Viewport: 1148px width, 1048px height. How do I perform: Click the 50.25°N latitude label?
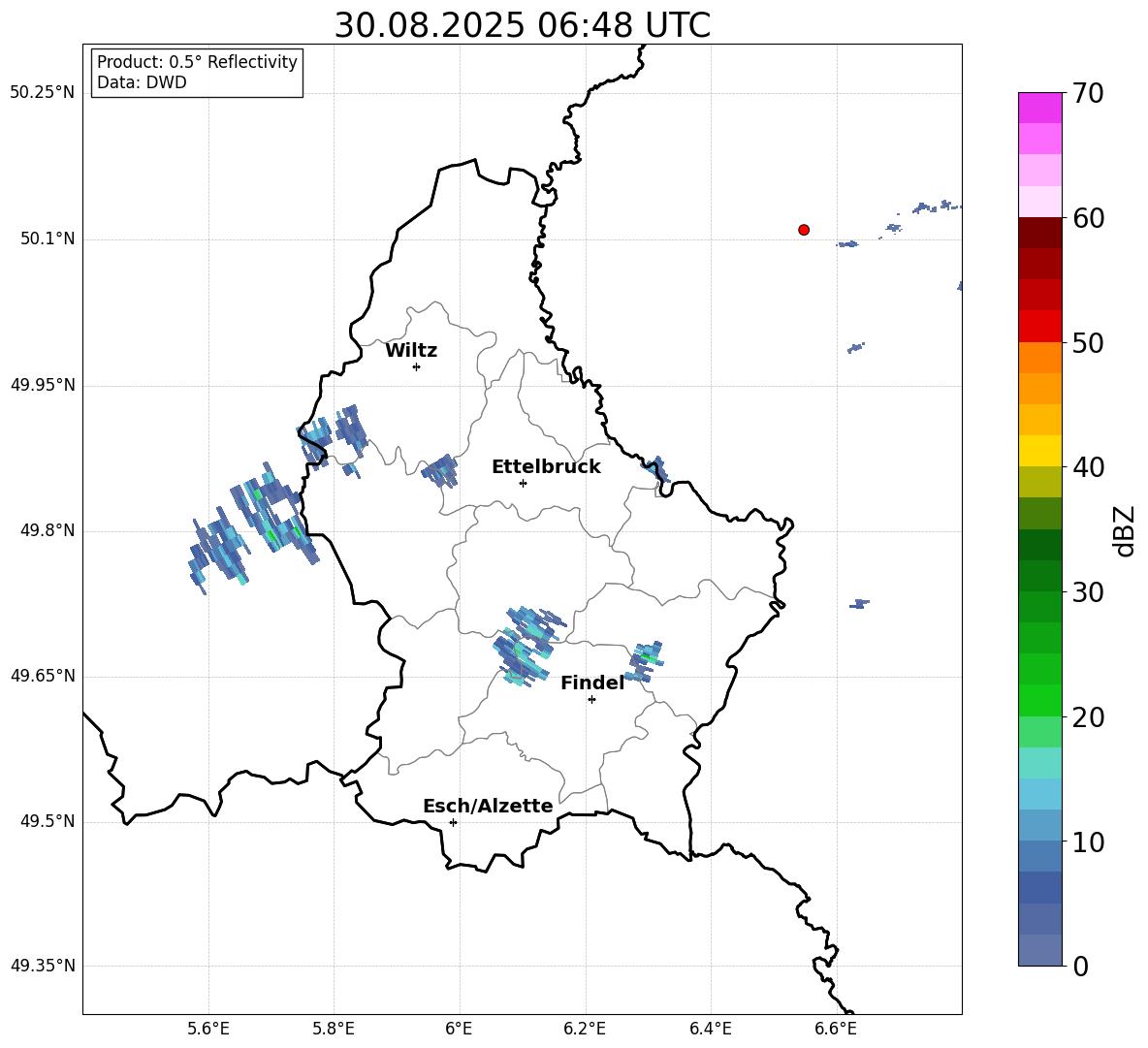coord(43,93)
